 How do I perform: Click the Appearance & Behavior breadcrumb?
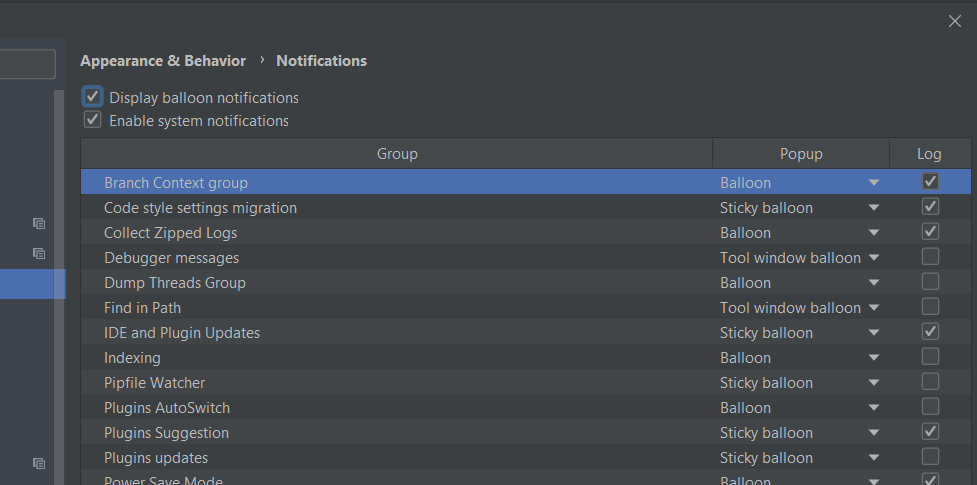click(163, 61)
